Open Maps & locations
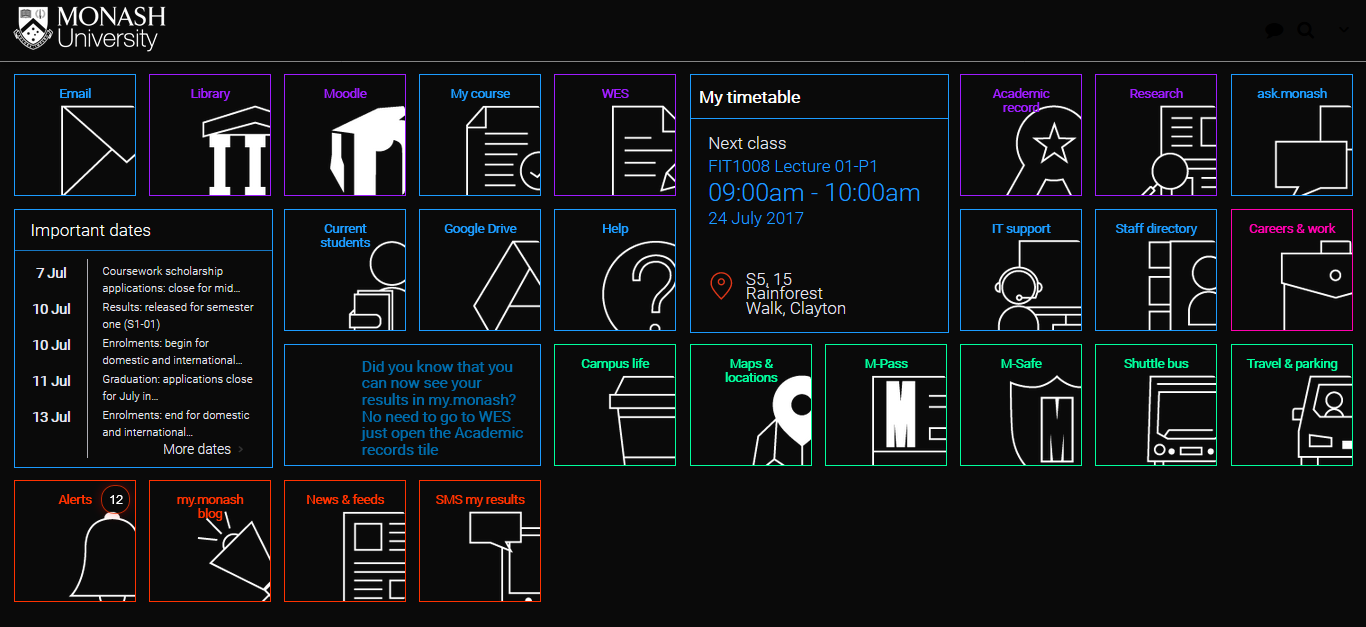The image size is (1366, 627). (x=750, y=404)
